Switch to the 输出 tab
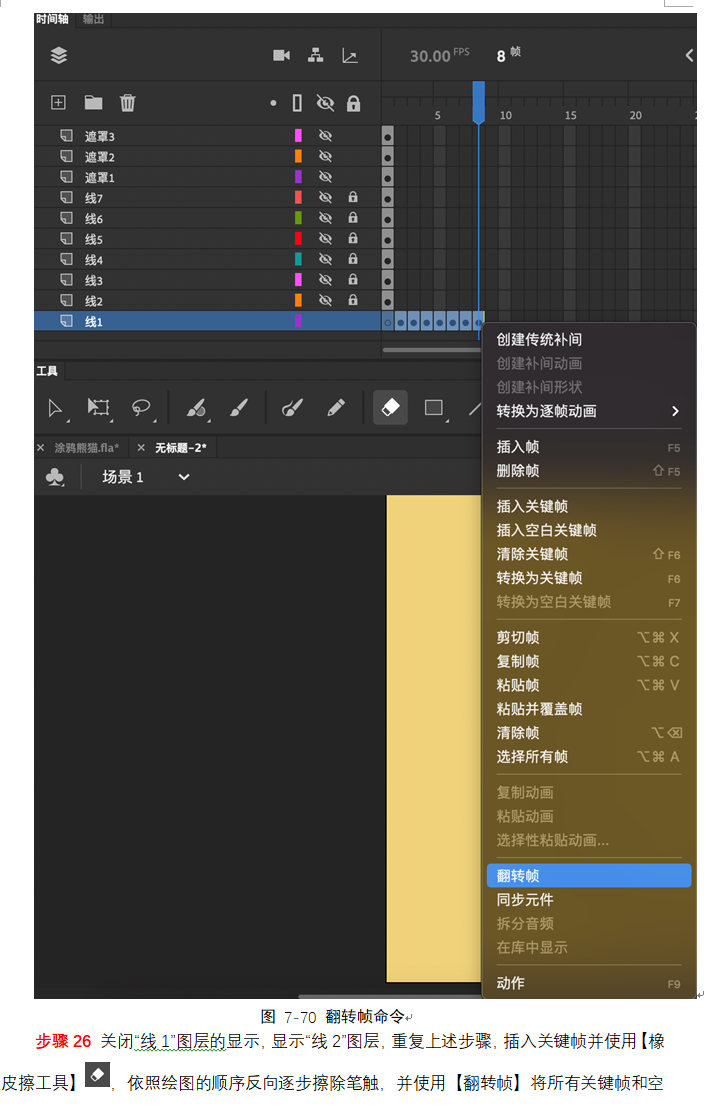709x1119 pixels. click(x=94, y=19)
